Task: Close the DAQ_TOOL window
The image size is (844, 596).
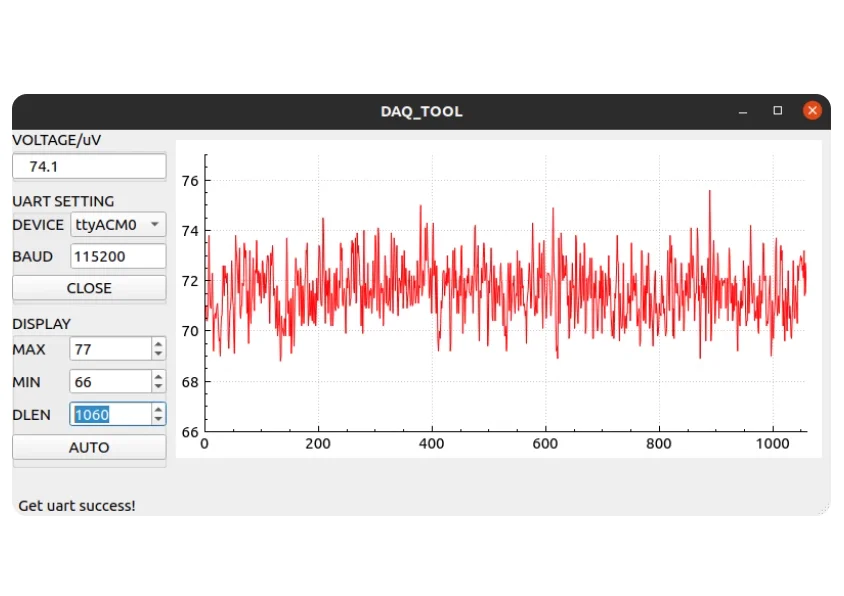Action: click(812, 110)
